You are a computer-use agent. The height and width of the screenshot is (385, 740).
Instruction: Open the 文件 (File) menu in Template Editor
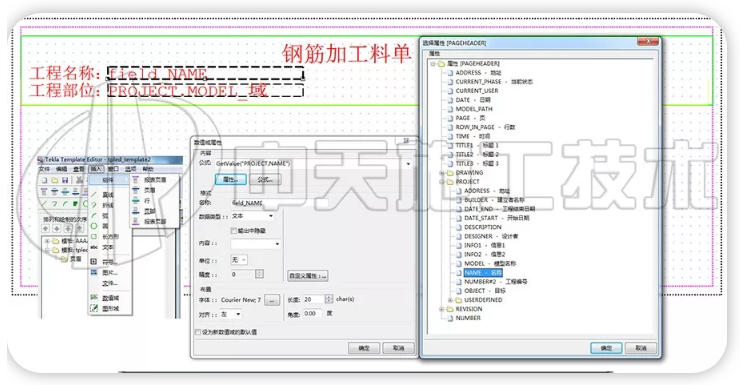click(44, 169)
